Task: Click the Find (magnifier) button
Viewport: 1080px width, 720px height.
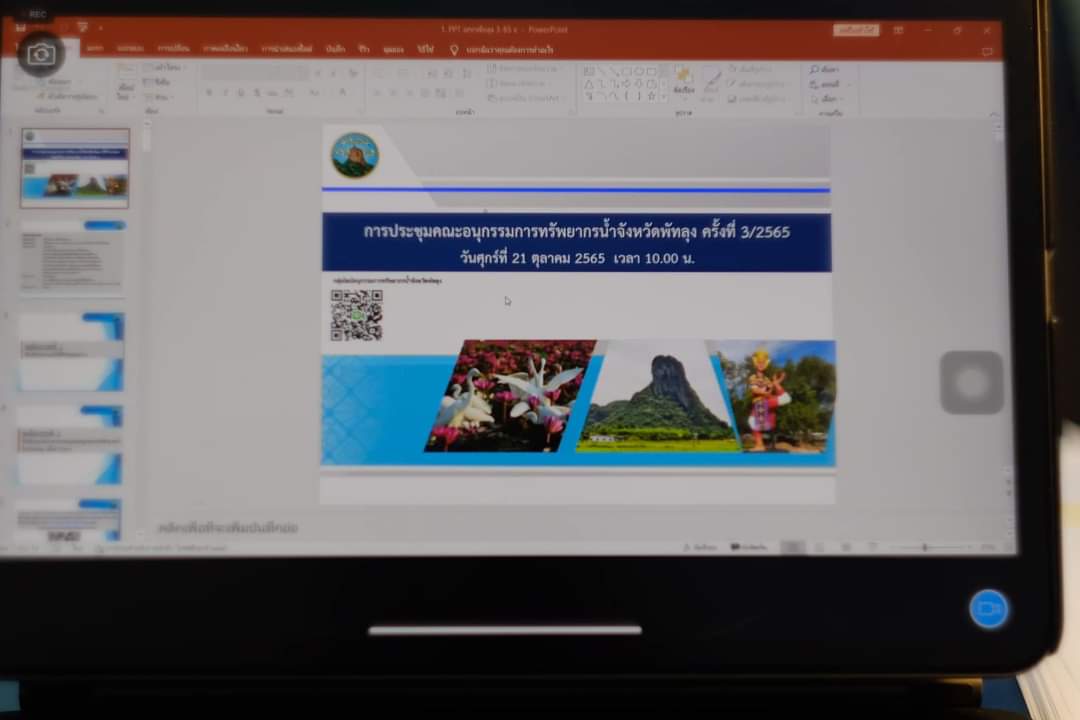Action: [x=825, y=70]
